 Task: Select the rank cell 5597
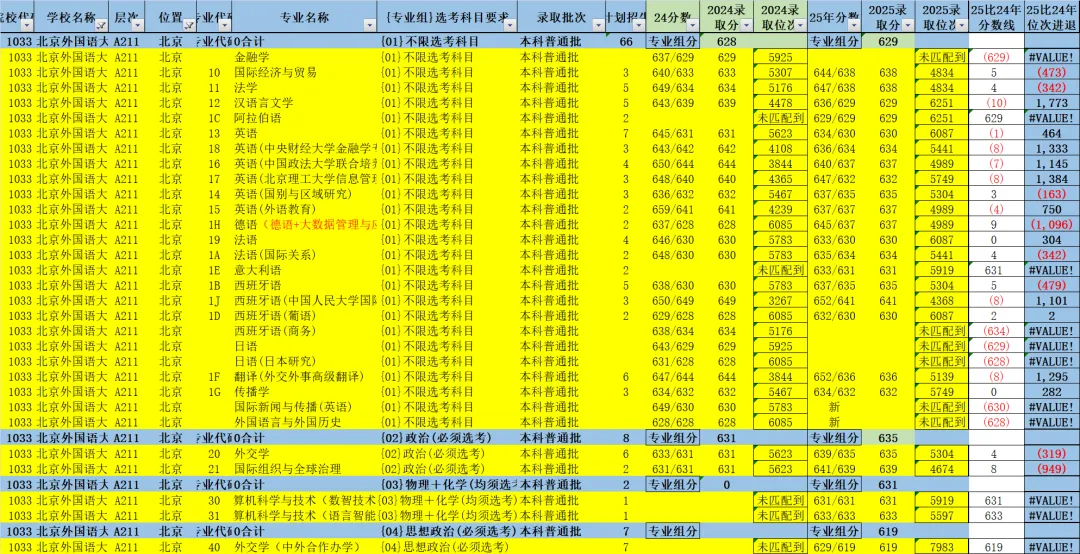[942, 515]
